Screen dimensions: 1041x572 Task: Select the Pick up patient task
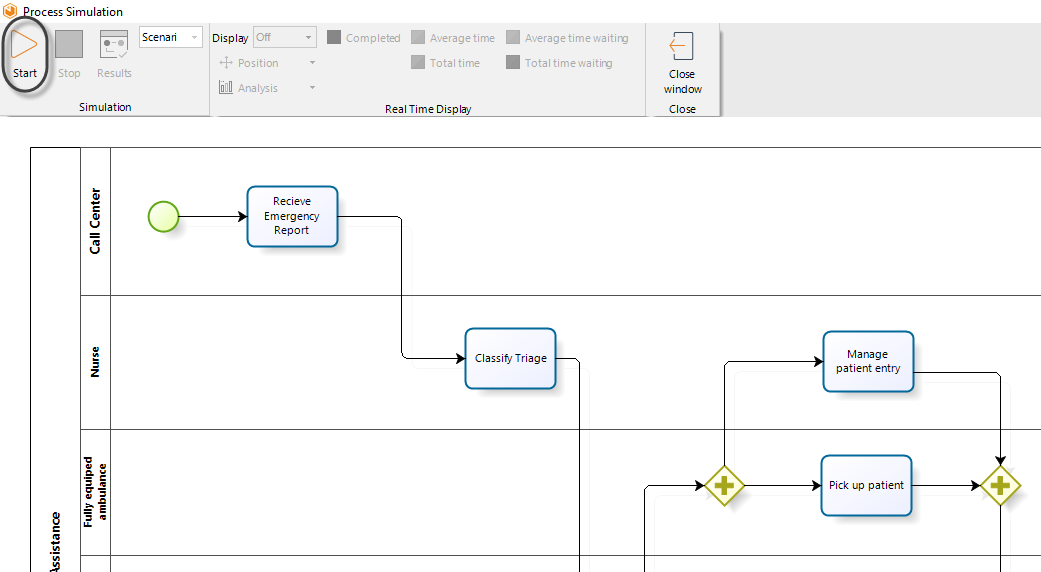click(x=866, y=486)
